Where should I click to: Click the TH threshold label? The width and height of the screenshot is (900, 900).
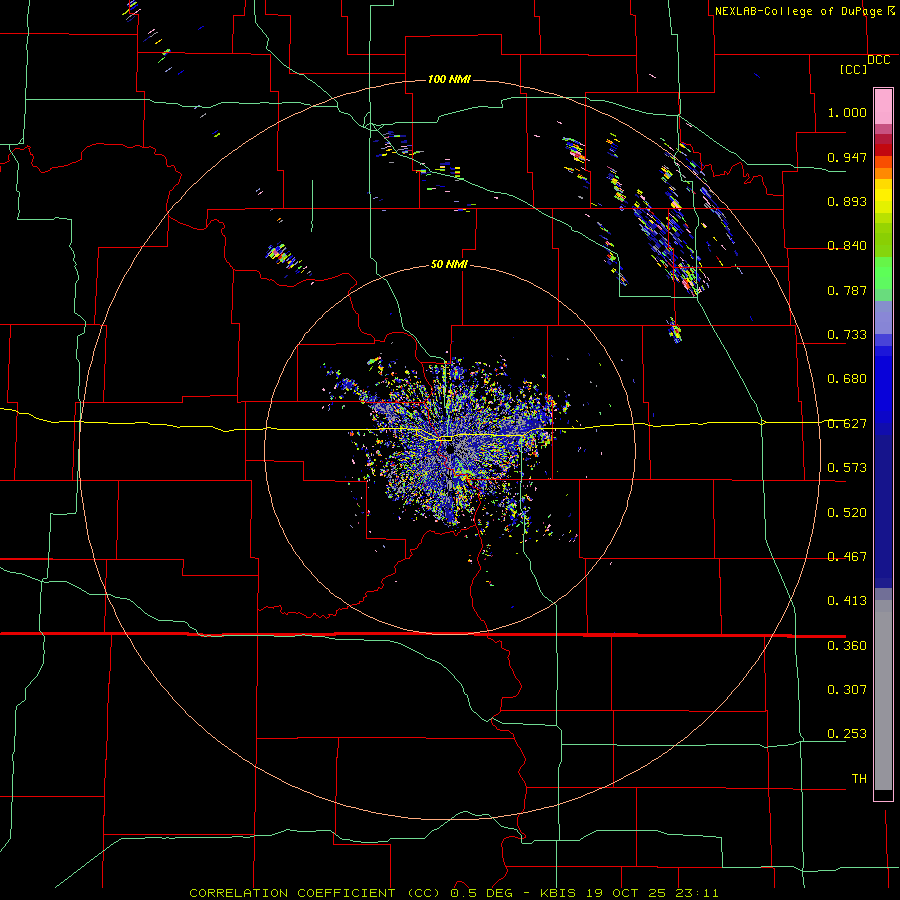(x=859, y=779)
